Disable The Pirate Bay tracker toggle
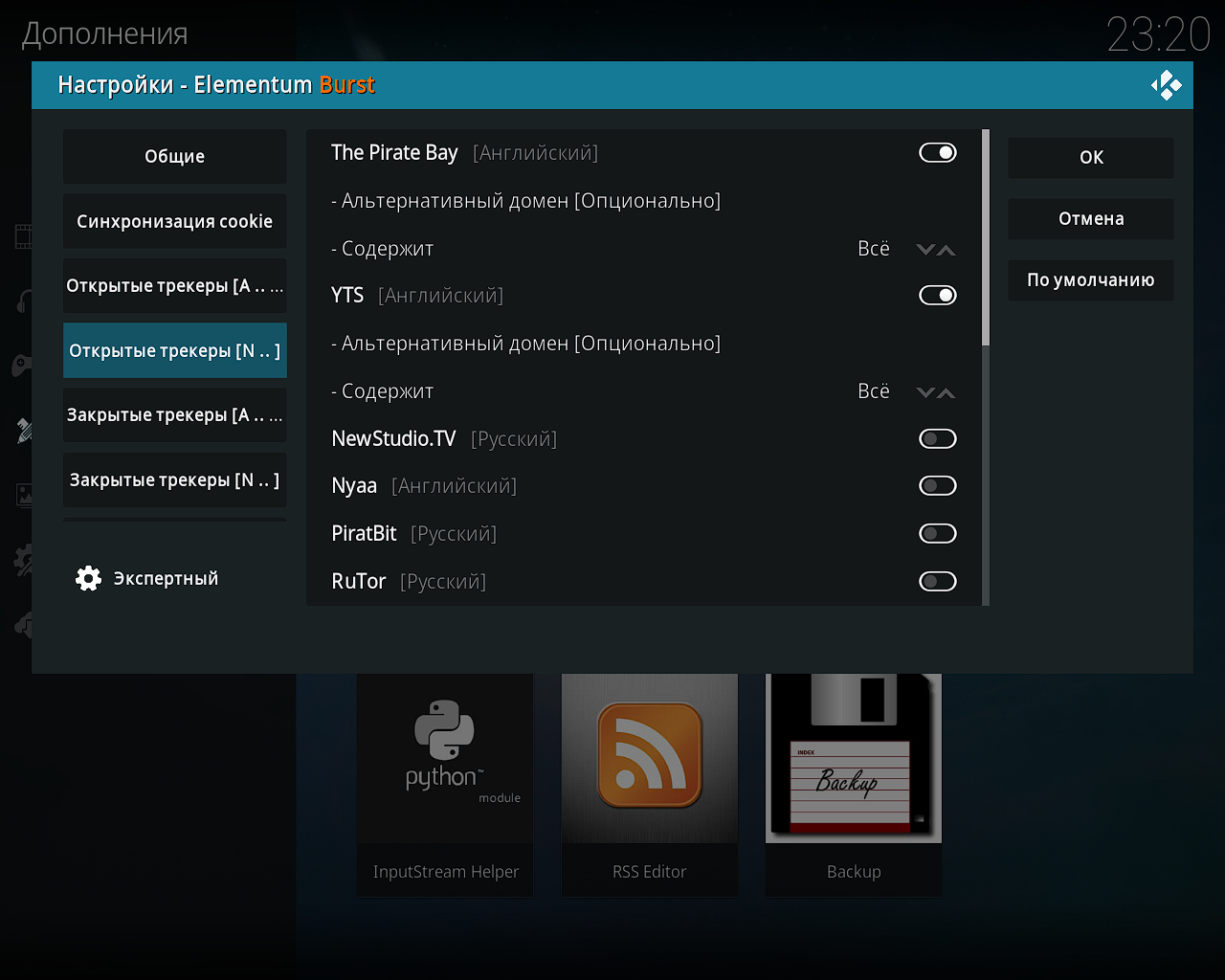 937,152
